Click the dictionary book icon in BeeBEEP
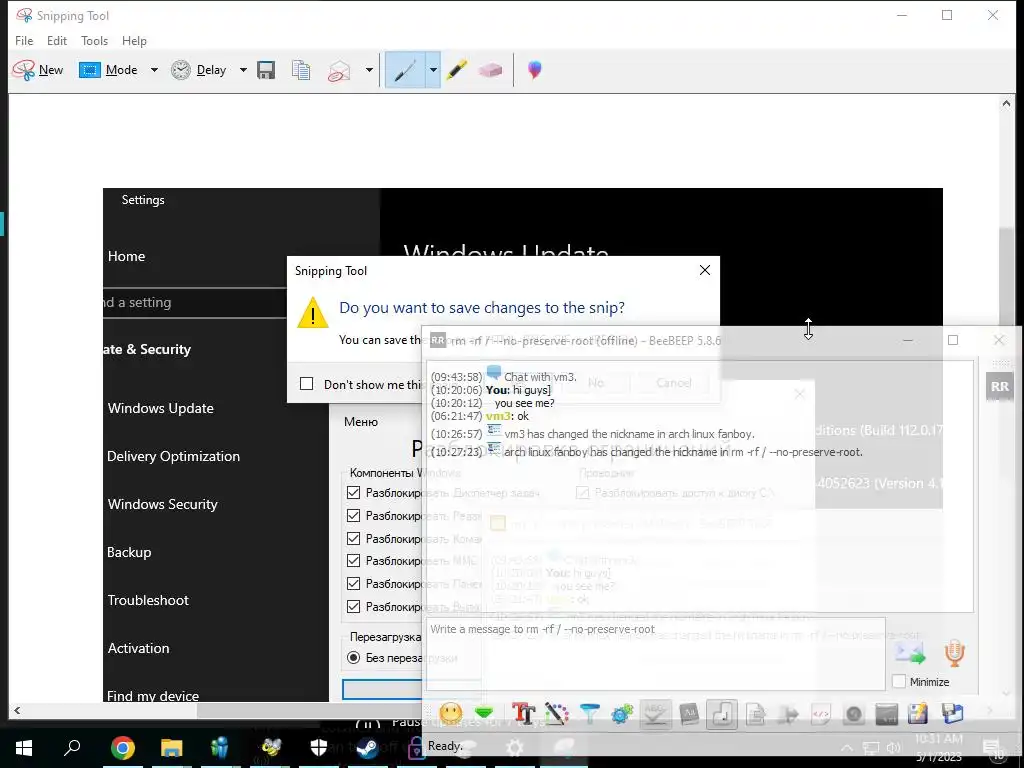The height and width of the screenshot is (768, 1024). tap(688, 714)
